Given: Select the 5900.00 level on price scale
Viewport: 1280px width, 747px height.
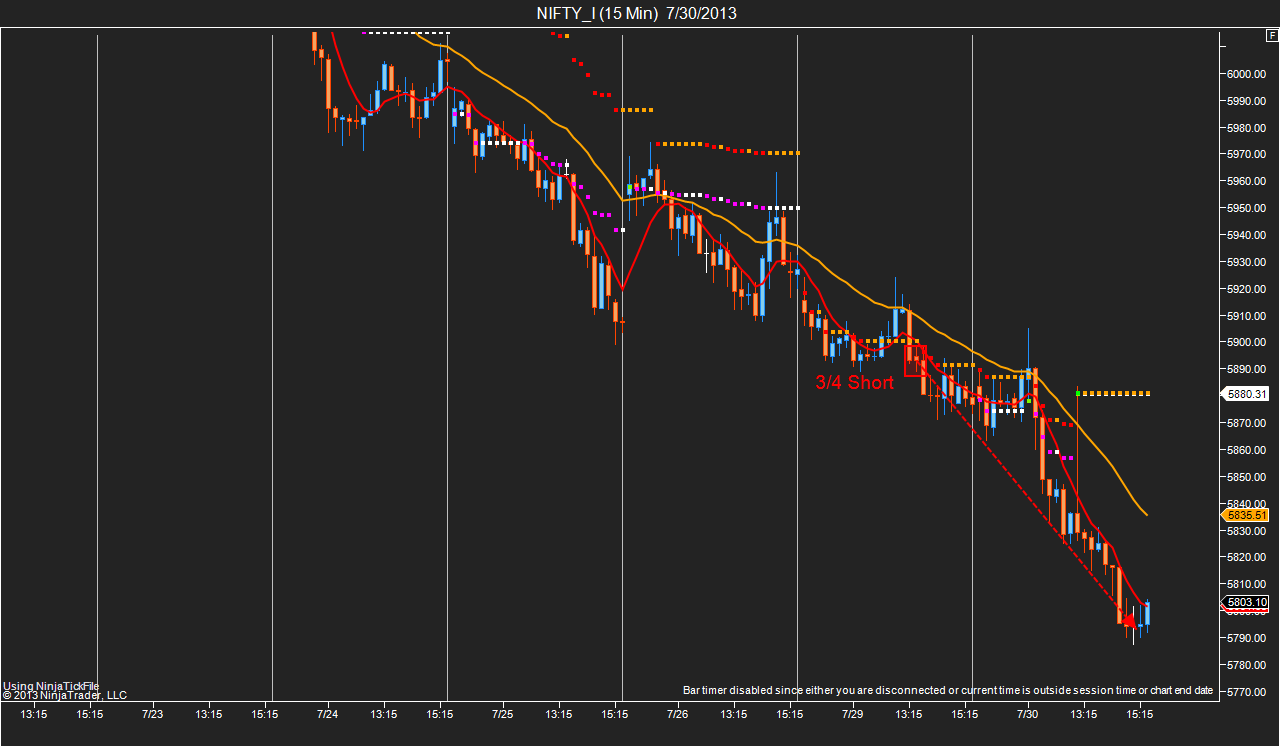Looking at the screenshot, I should [1247, 343].
